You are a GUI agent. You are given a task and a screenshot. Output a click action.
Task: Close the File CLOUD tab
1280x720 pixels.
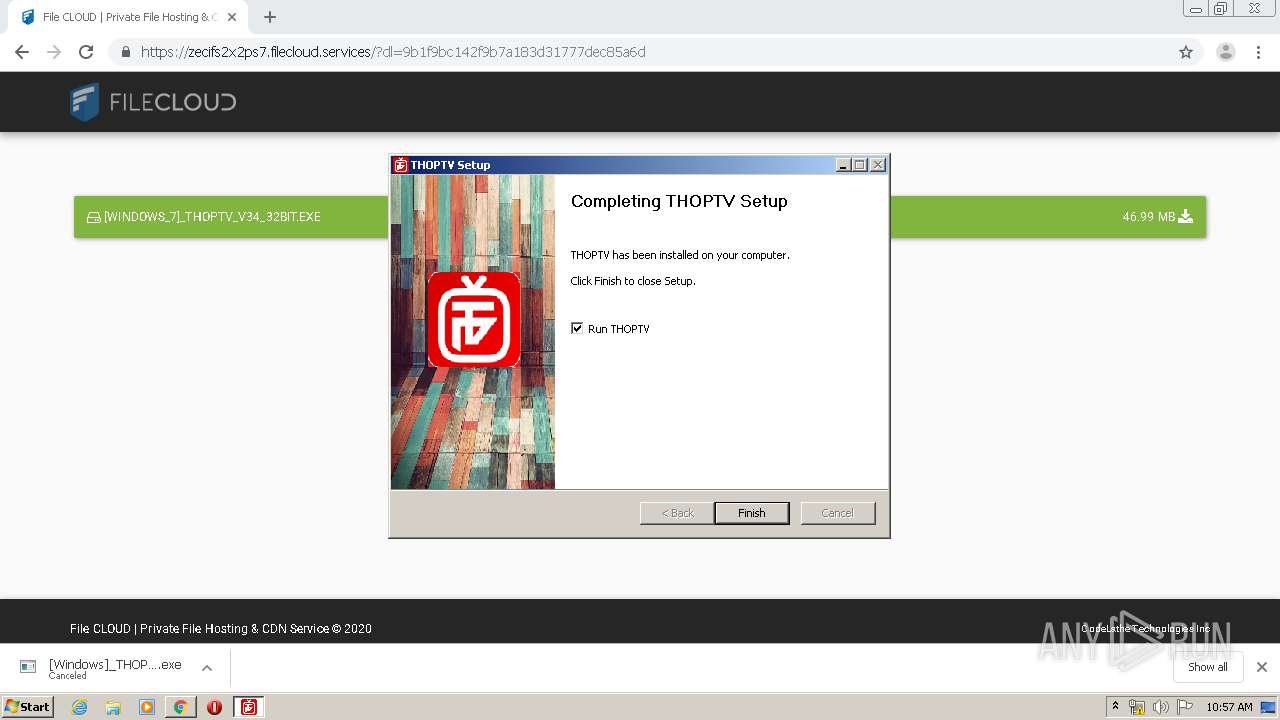coord(233,17)
